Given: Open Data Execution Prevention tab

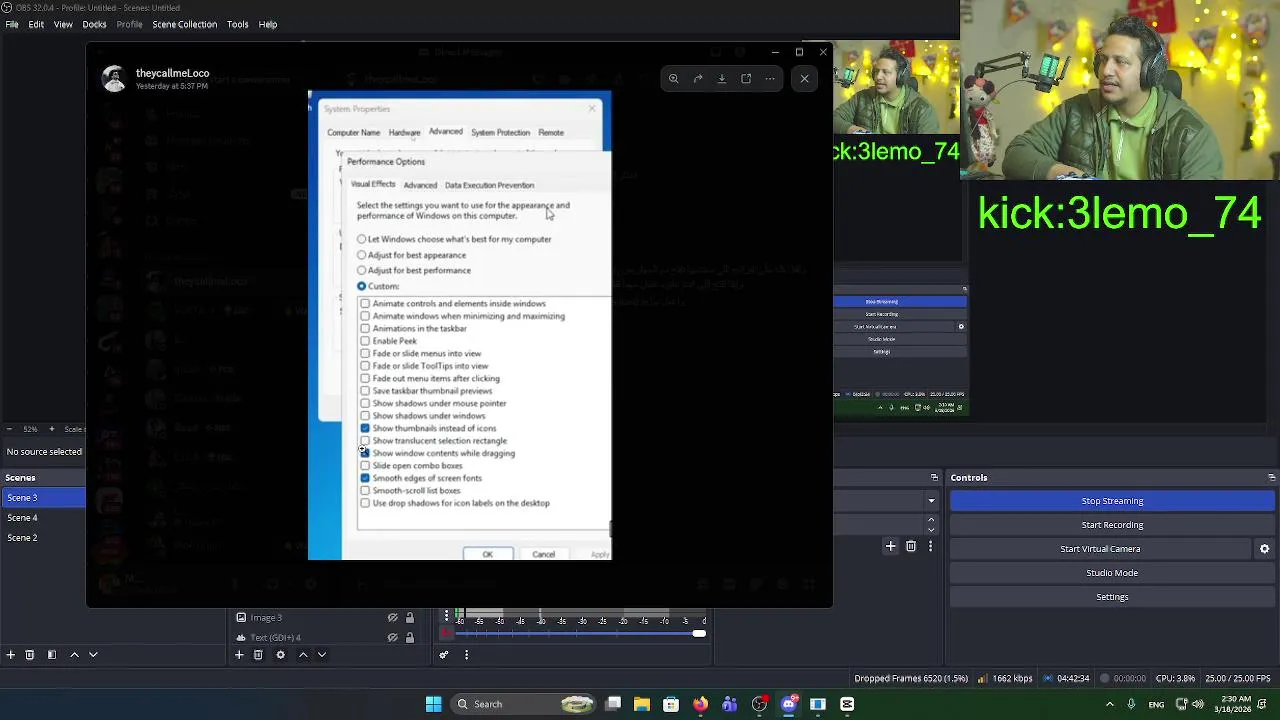Looking at the screenshot, I should (489, 185).
